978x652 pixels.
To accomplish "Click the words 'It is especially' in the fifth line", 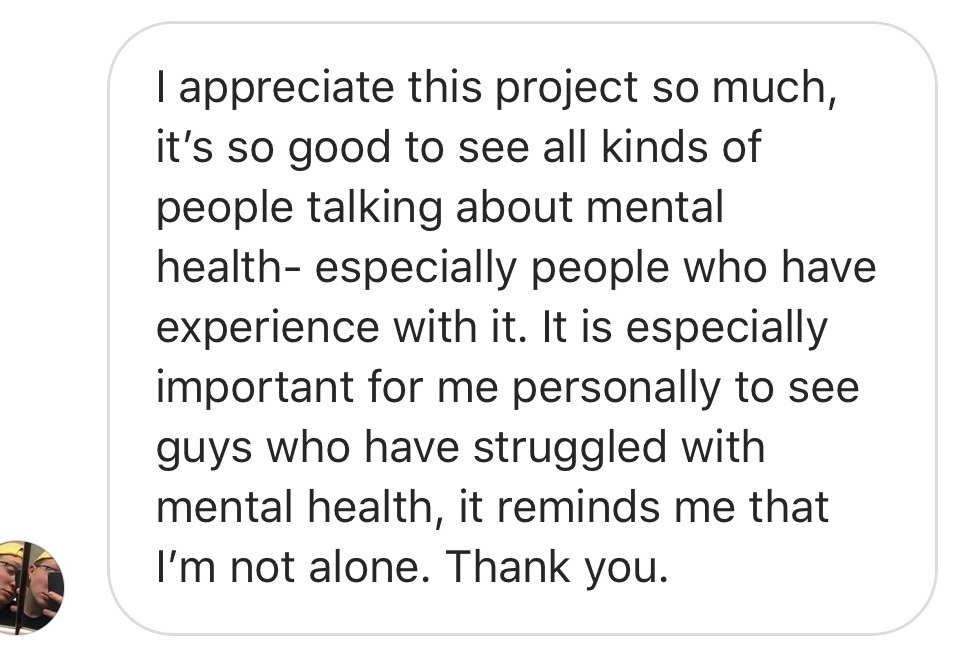I will 685,329.
